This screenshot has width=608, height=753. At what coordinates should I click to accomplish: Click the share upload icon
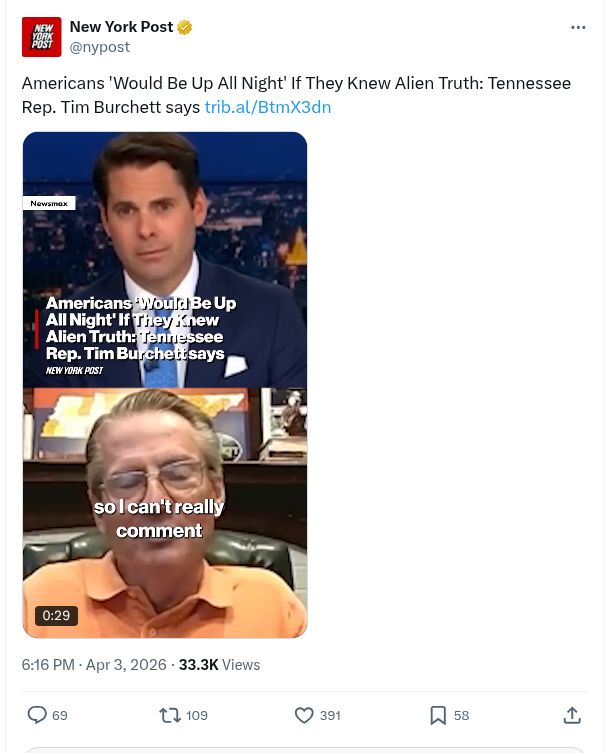click(x=572, y=715)
